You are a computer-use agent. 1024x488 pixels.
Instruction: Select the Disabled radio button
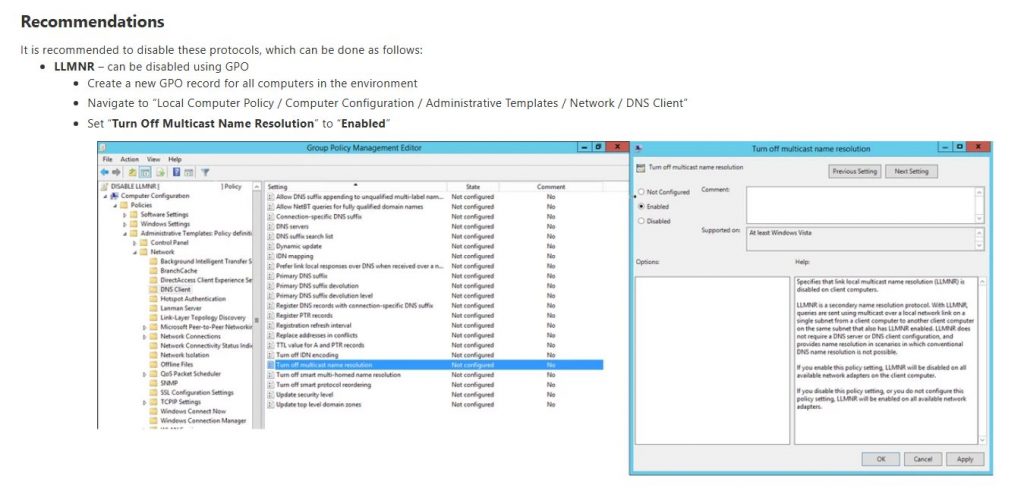(641, 221)
